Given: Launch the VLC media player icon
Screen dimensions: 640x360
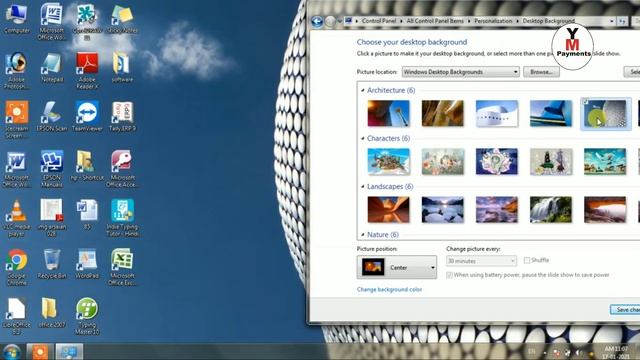Looking at the screenshot, I should click(x=17, y=218).
